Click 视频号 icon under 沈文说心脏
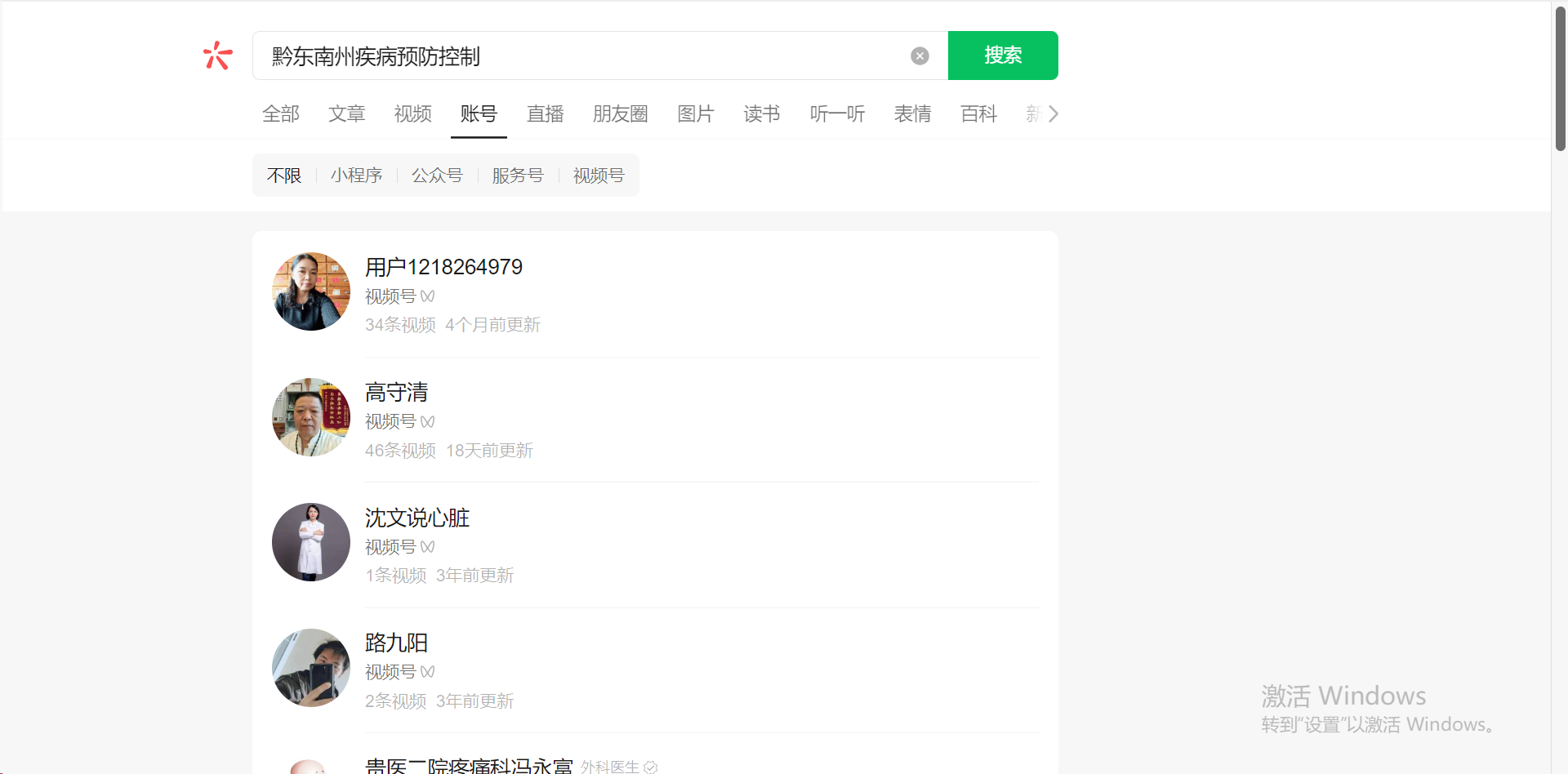 point(428,547)
